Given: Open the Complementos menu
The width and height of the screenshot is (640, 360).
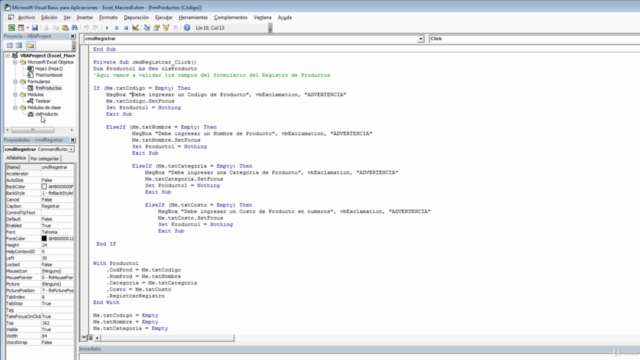Looking at the screenshot, I should tap(231, 18).
